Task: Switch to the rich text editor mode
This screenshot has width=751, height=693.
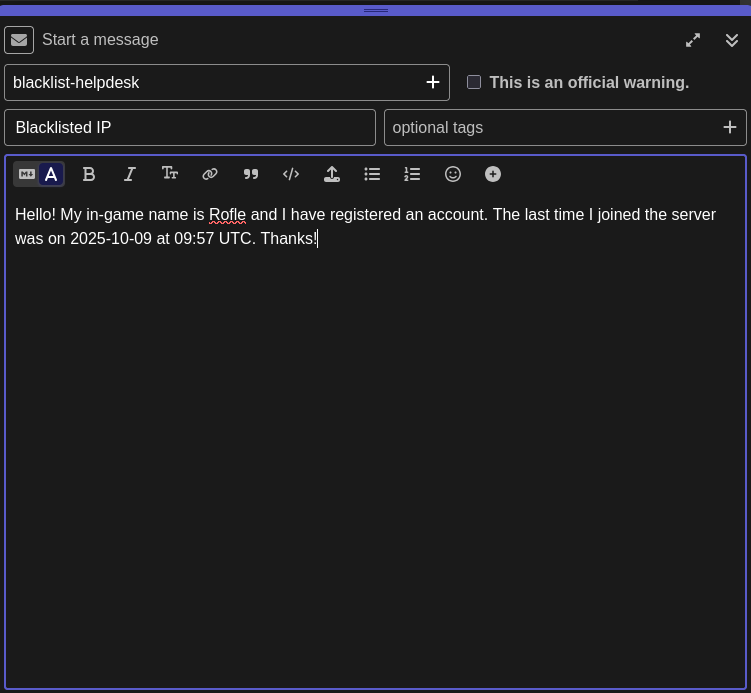Action: point(51,174)
